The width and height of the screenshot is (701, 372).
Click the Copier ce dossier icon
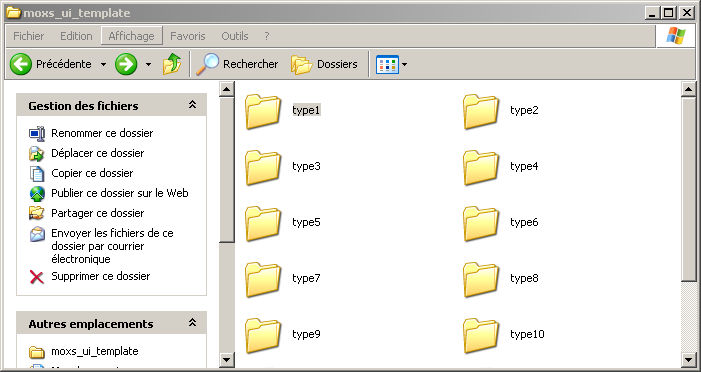coord(37,173)
